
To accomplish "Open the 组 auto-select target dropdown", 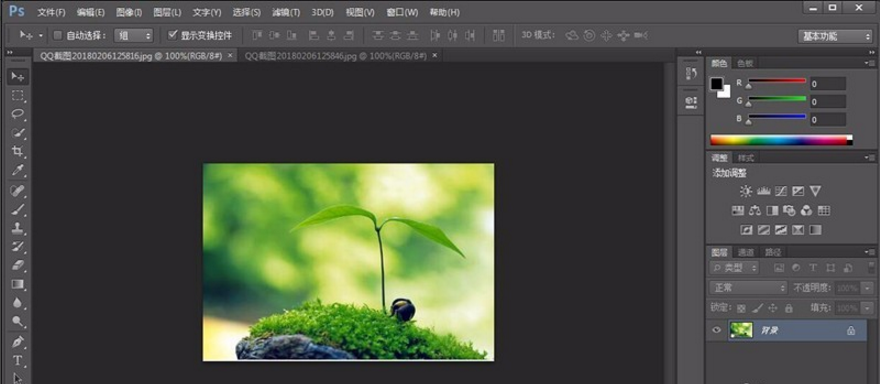I will (134, 35).
